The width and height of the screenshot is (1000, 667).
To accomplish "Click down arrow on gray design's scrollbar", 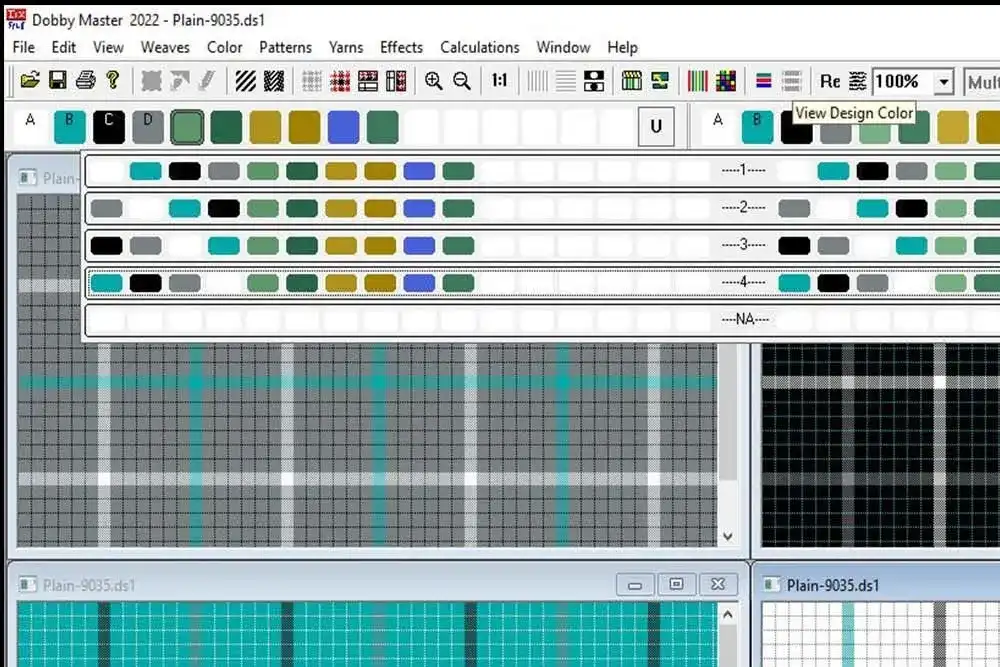I will 728,537.
